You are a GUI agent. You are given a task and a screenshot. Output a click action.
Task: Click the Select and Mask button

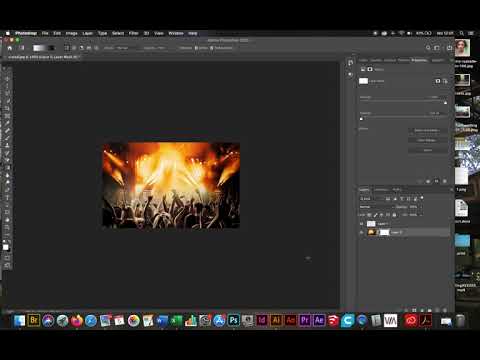427,130
